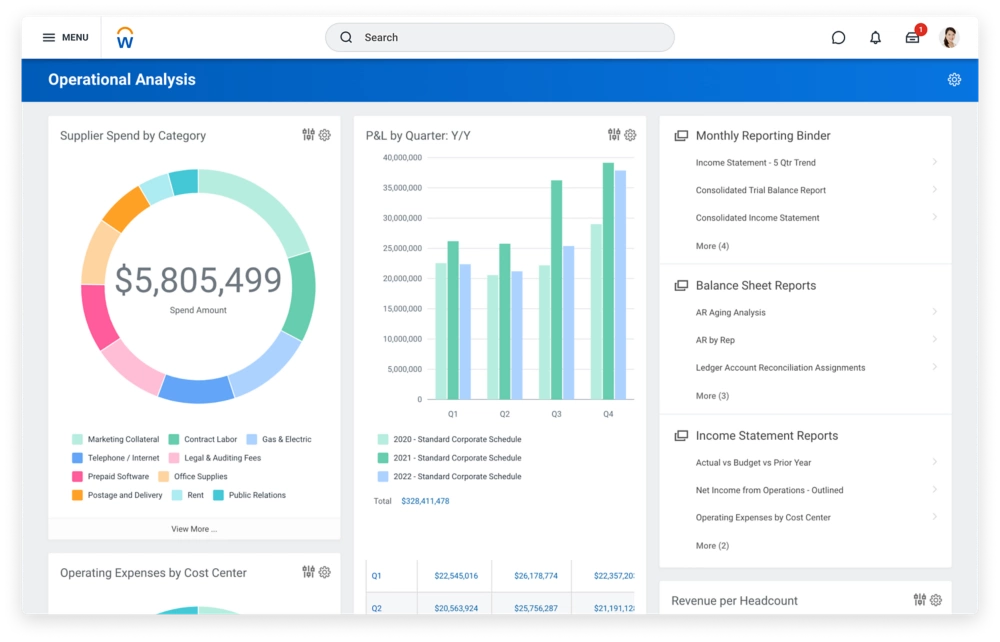Expand View More in Supplier Spend card
The width and height of the screenshot is (1000, 642).
click(194, 529)
